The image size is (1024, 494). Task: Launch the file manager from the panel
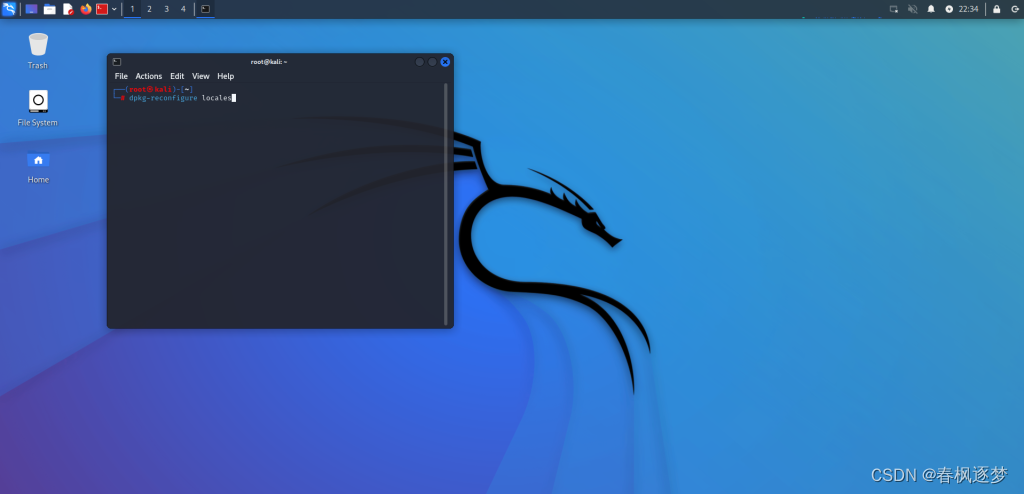pyautogui.click(x=50, y=9)
